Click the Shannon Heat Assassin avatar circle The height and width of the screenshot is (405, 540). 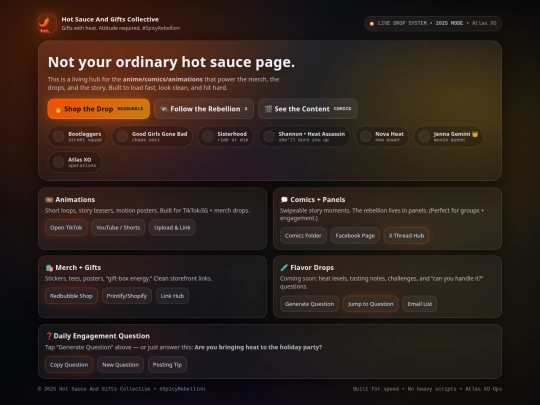269,136
